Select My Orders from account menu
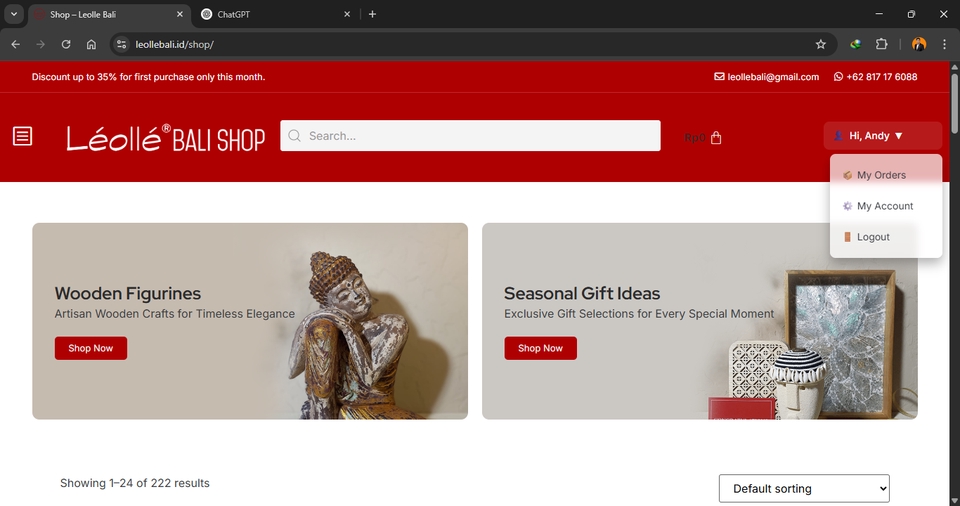960x506 pixels. 881,175
